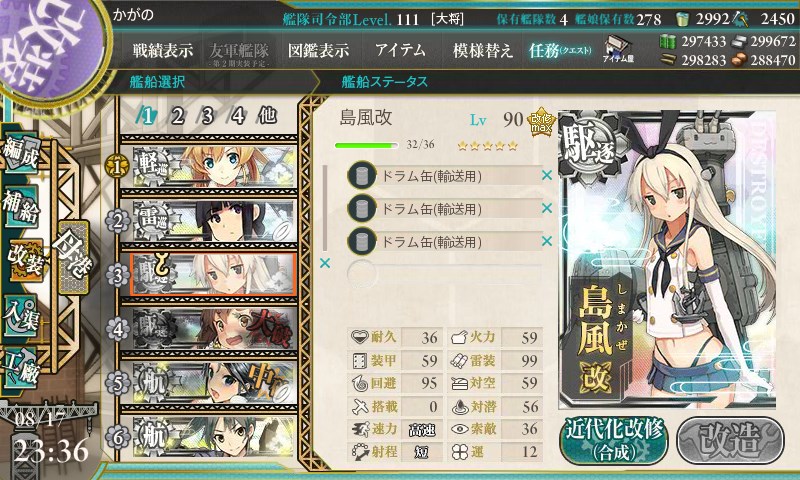Open the 入渠 docking repair sidebar icon
This screenshot has height=480, width=800.
[21, 315]
